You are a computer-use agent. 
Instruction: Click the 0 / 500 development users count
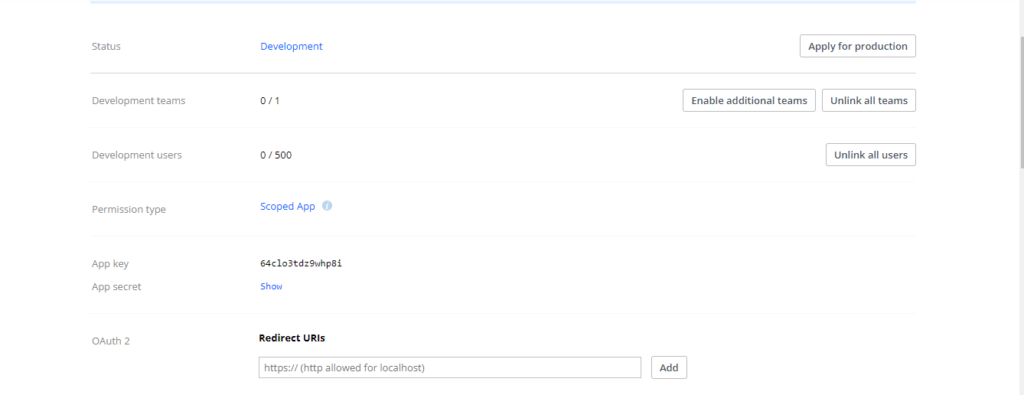(276, 155)
